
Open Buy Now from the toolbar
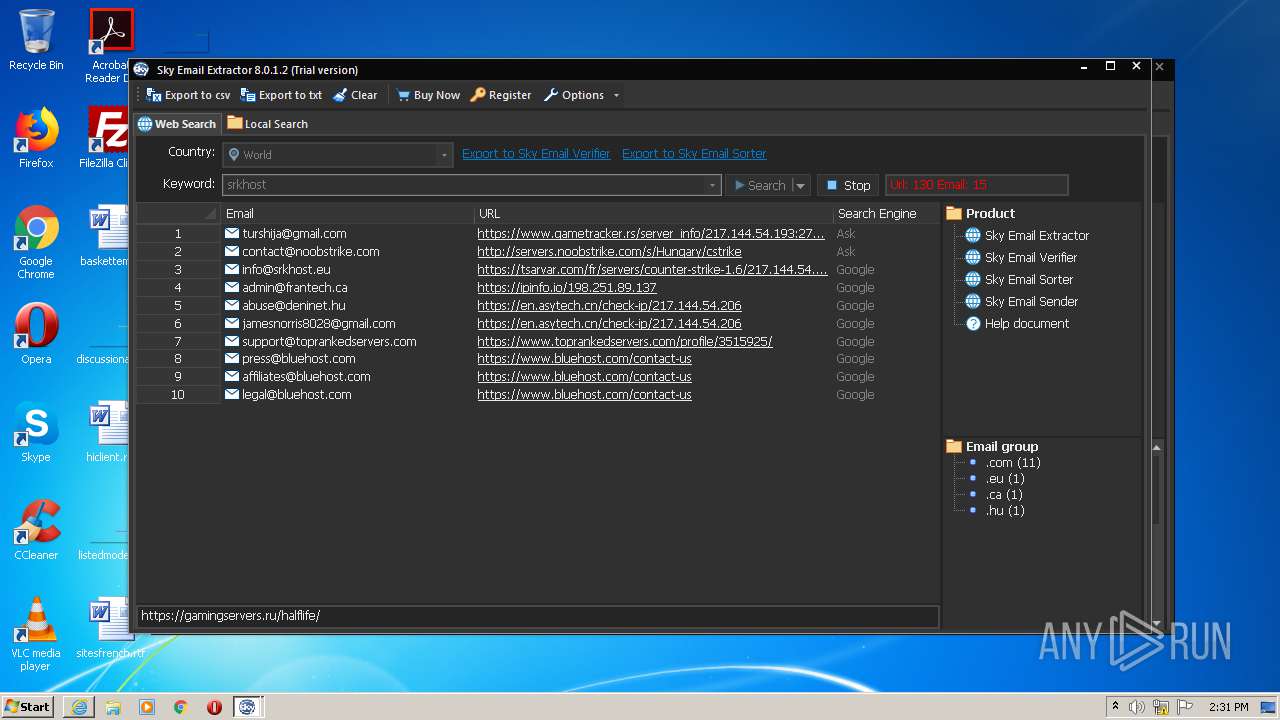coord(428,95)
